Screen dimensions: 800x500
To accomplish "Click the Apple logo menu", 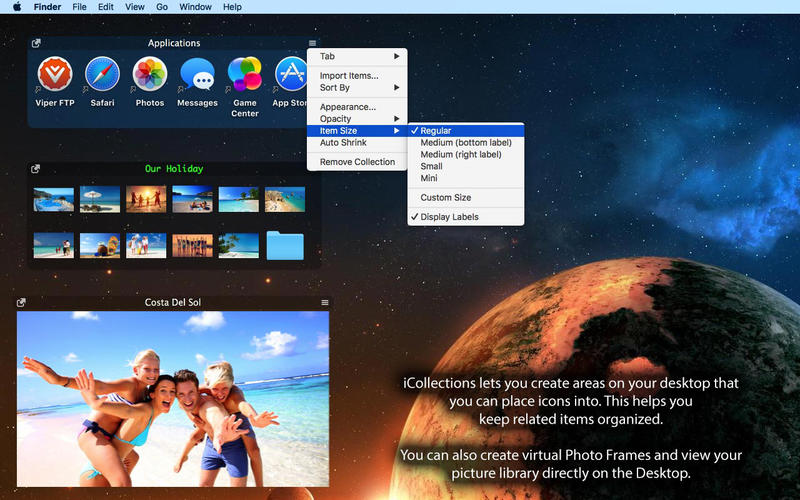I will coord(17,7).
